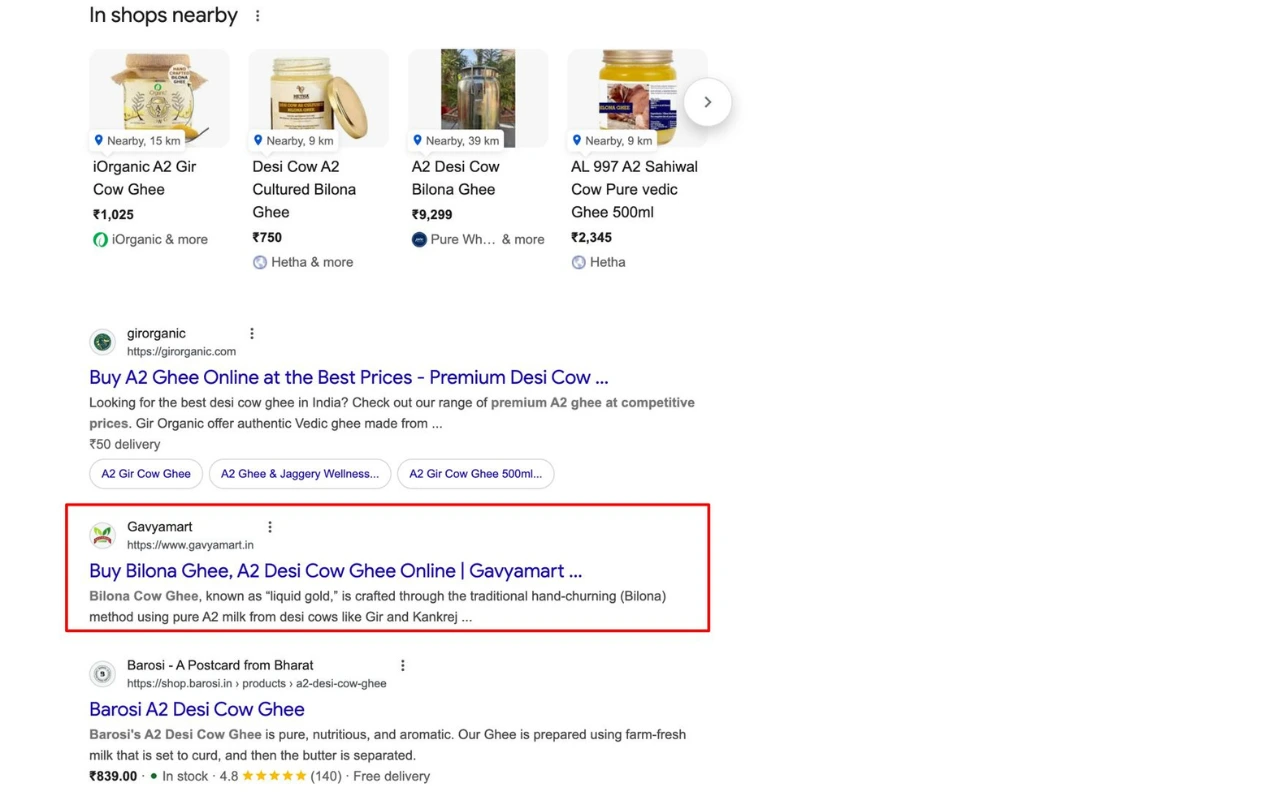Click location pin on iOrganic ghee card

98,140
